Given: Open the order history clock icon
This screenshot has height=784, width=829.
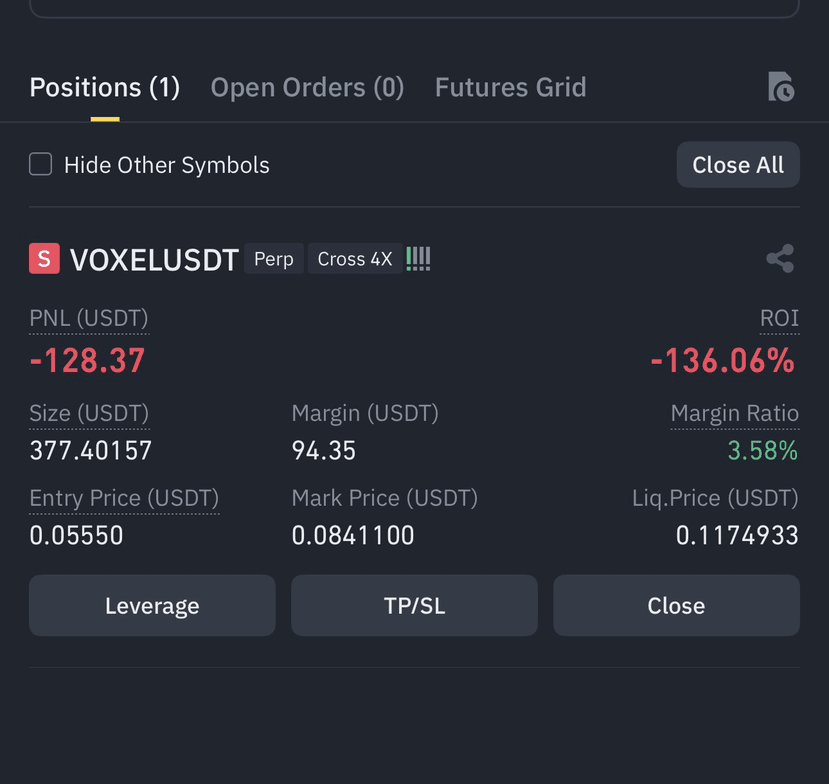Looking at the screenshot, I should pos(781,87).
